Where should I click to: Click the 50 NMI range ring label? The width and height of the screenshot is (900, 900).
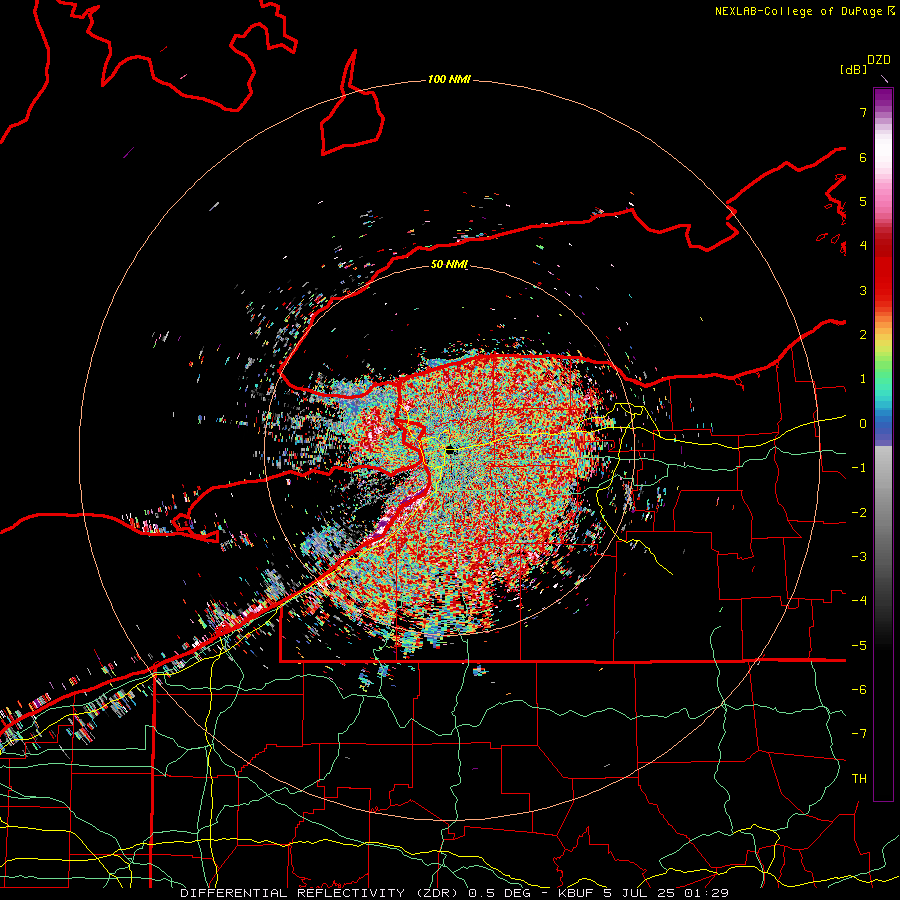pos(449,264)
